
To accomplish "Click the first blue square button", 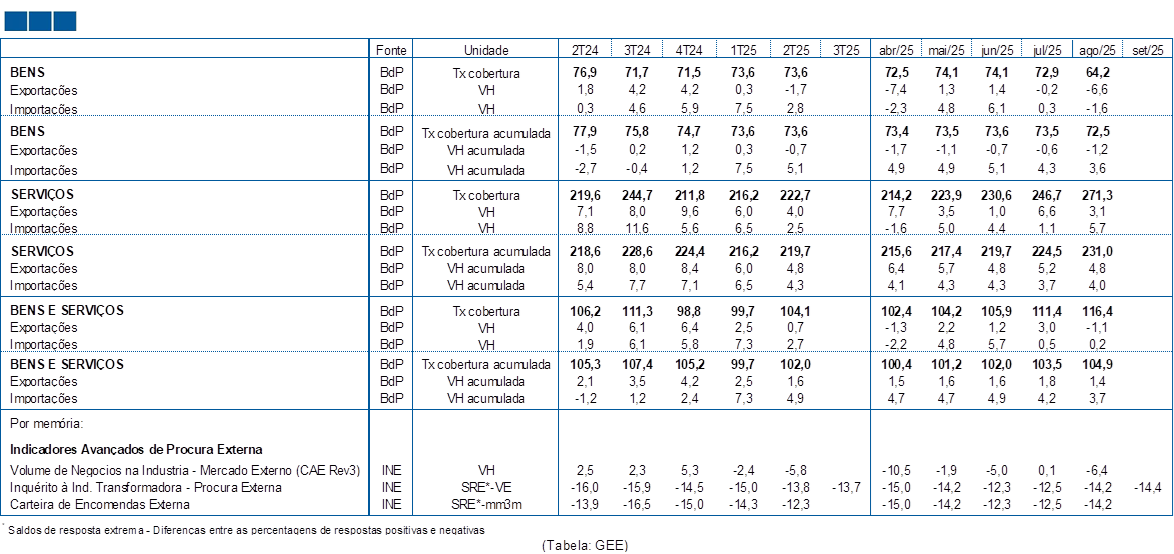I will tap(14, 20).
